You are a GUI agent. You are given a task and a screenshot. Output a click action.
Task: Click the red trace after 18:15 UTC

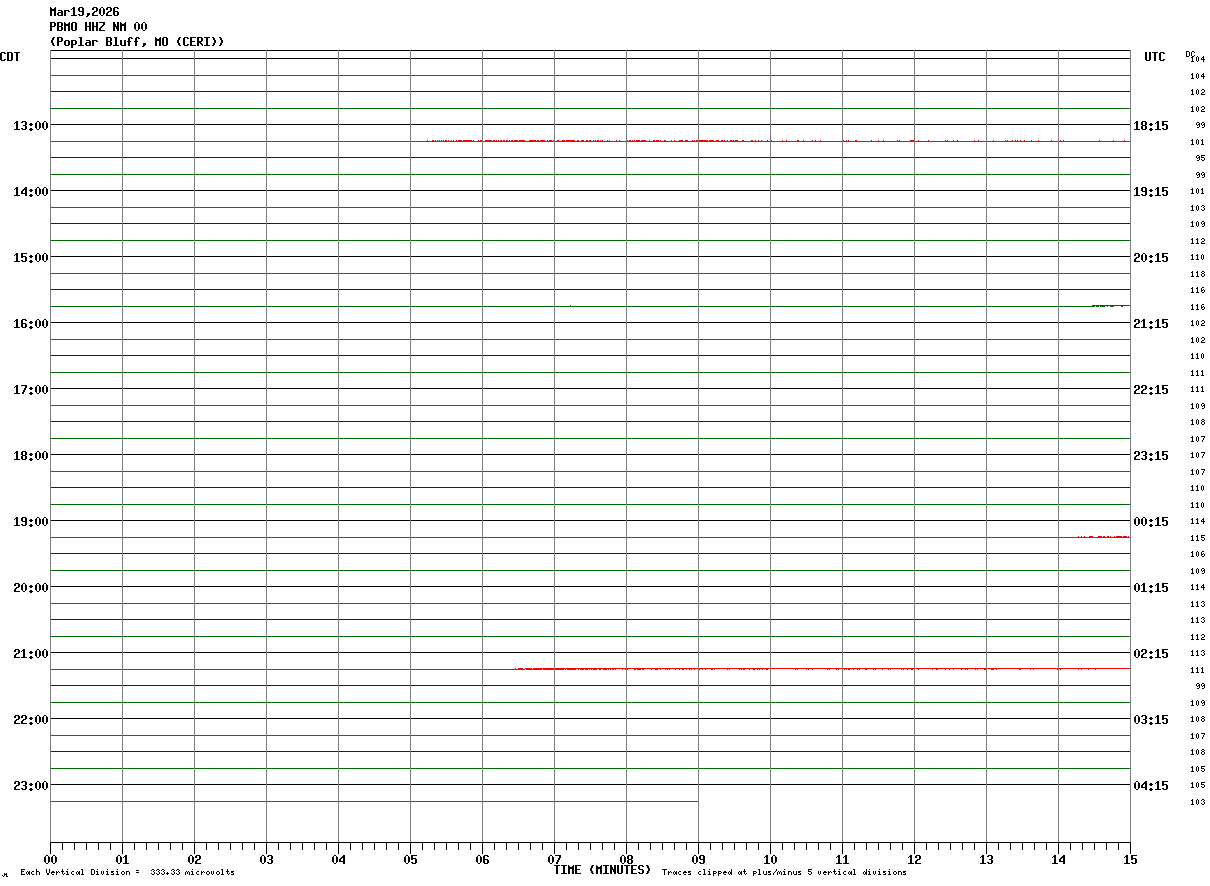(x=777, y=141)
